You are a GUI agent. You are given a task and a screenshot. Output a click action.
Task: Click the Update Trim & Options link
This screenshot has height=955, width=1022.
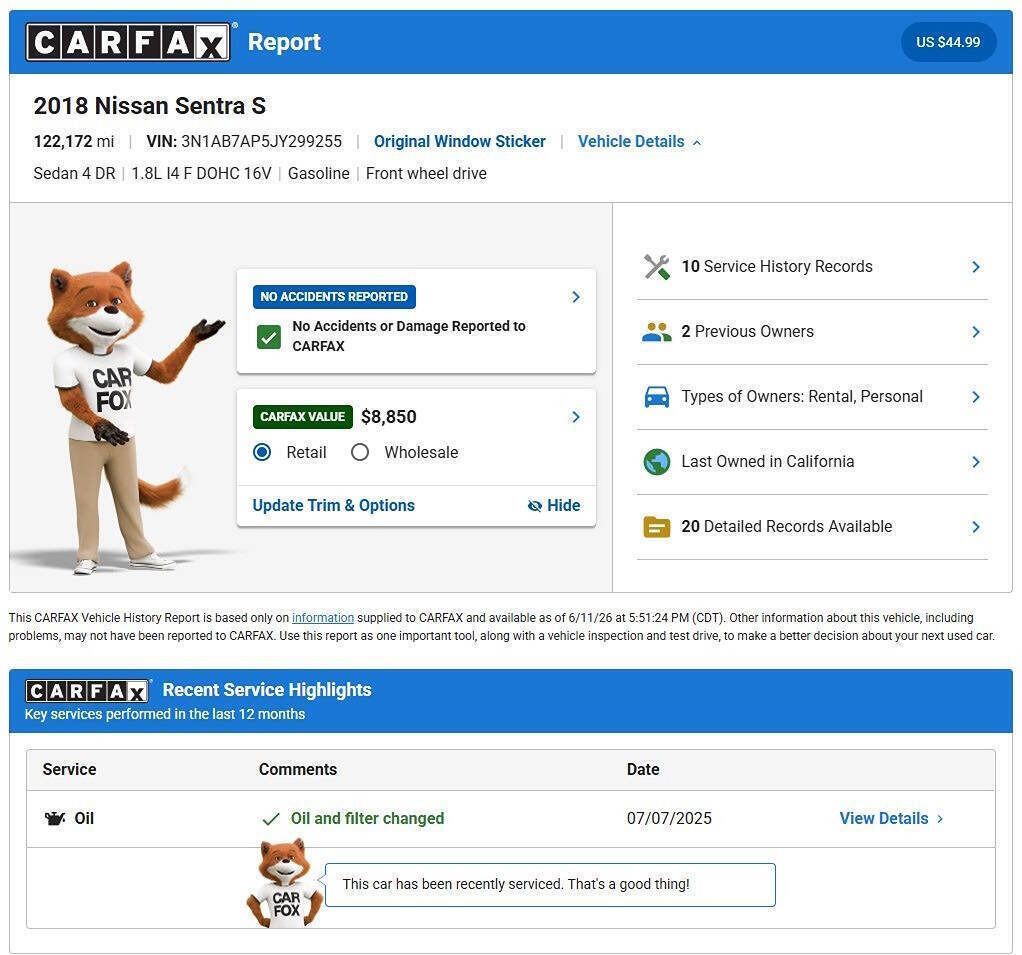pyautogui.click(x=333, y=505)
